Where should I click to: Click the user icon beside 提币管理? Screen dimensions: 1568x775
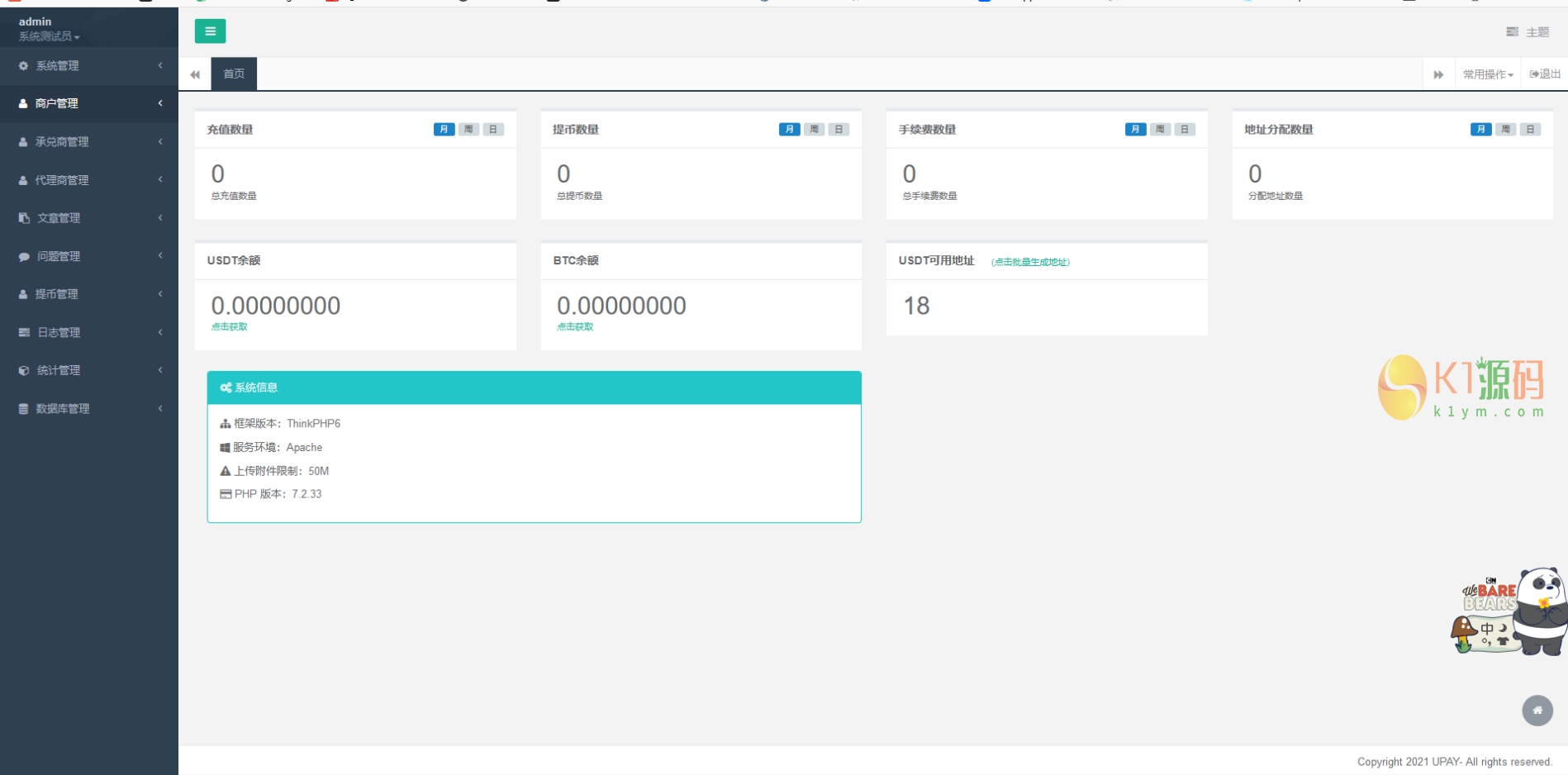[23, 294]
